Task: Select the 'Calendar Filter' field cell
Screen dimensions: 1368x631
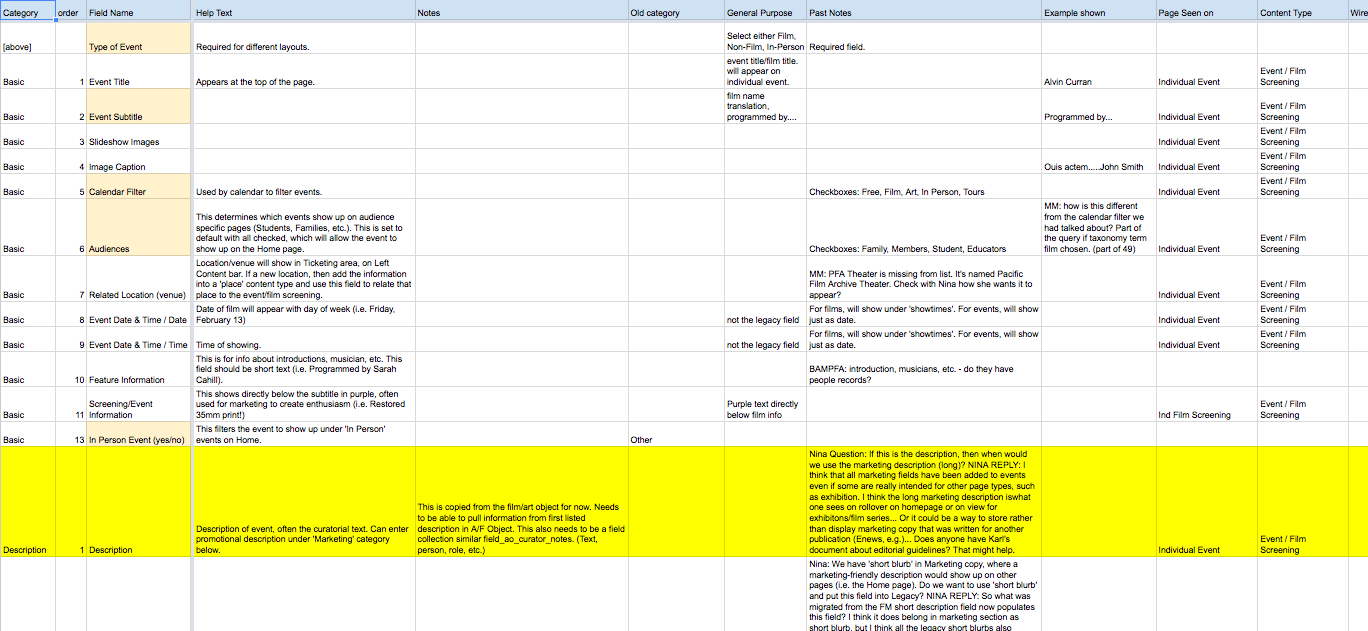Action: point(138,186)
